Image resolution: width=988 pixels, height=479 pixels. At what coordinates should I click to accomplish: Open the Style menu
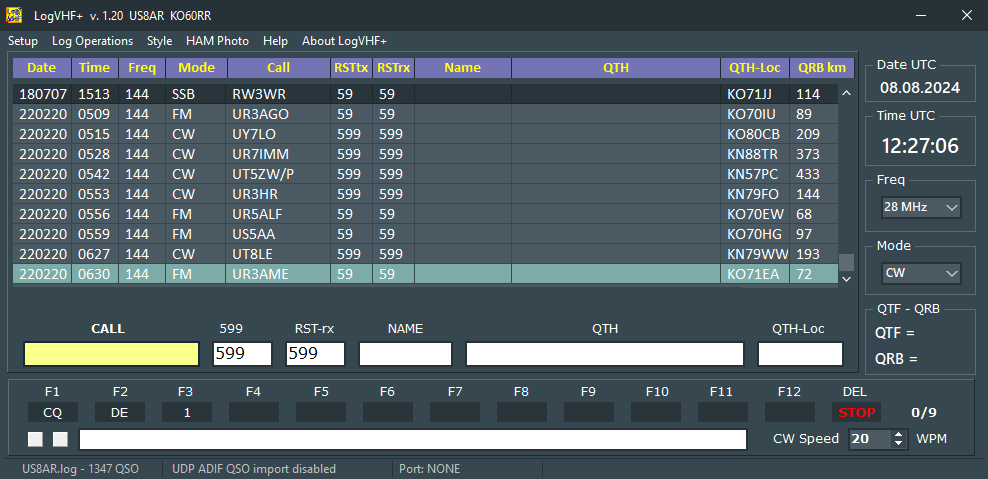(x=159, y=41)
